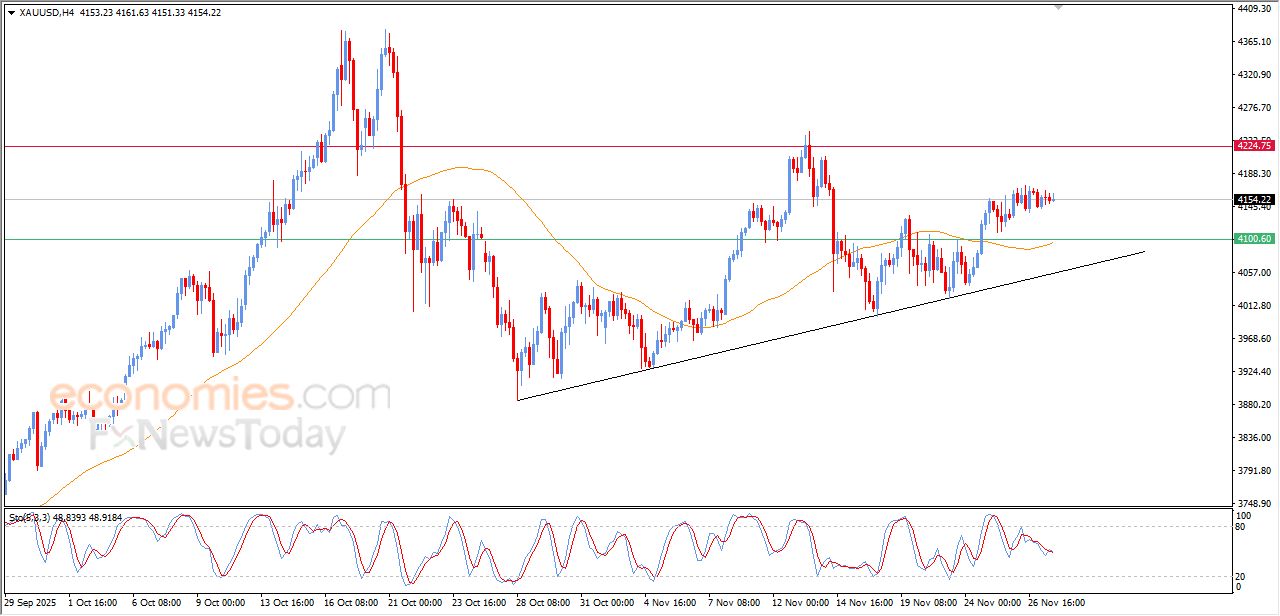Click the 80 level on stochastic scale
Image resolution: width=1280 pixels, height=616 pixels.
click(x=1242, y=527)
